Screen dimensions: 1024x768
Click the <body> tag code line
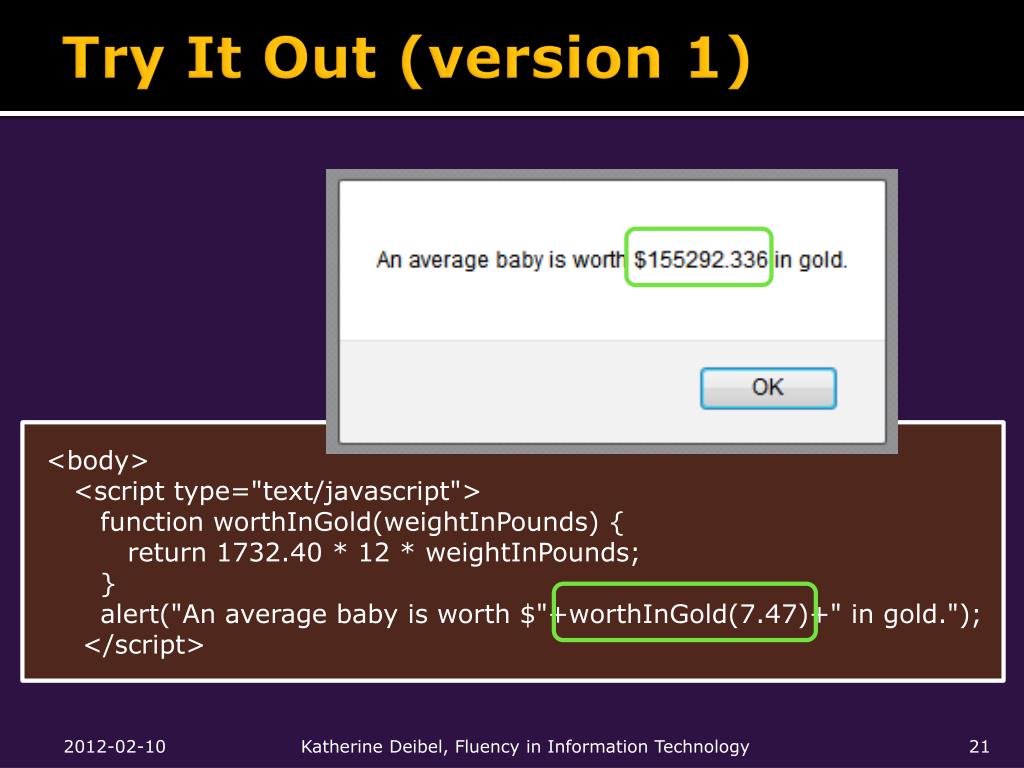98,461
